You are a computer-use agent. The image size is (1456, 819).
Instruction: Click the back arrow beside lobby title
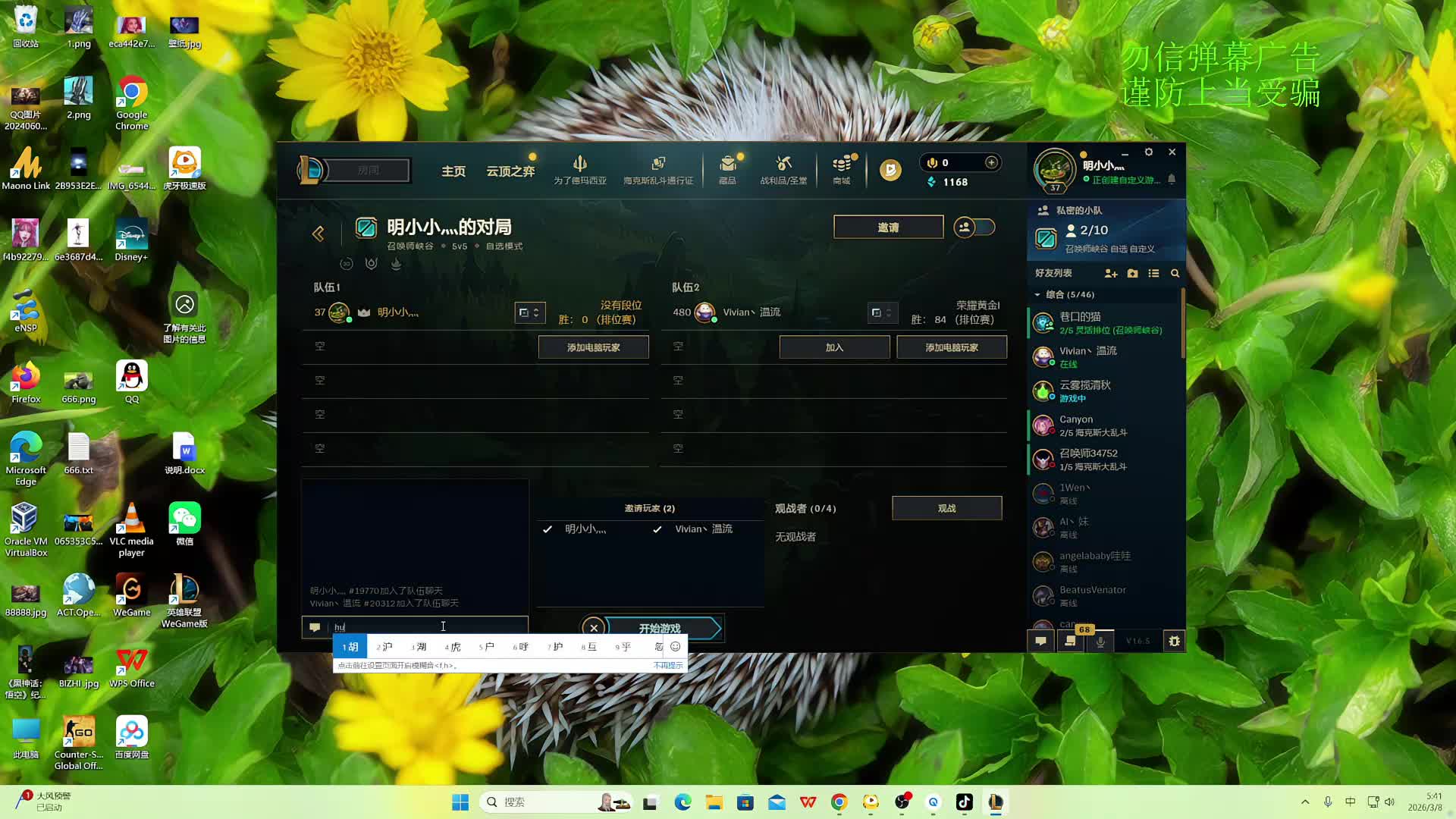(x=318, y=234)
